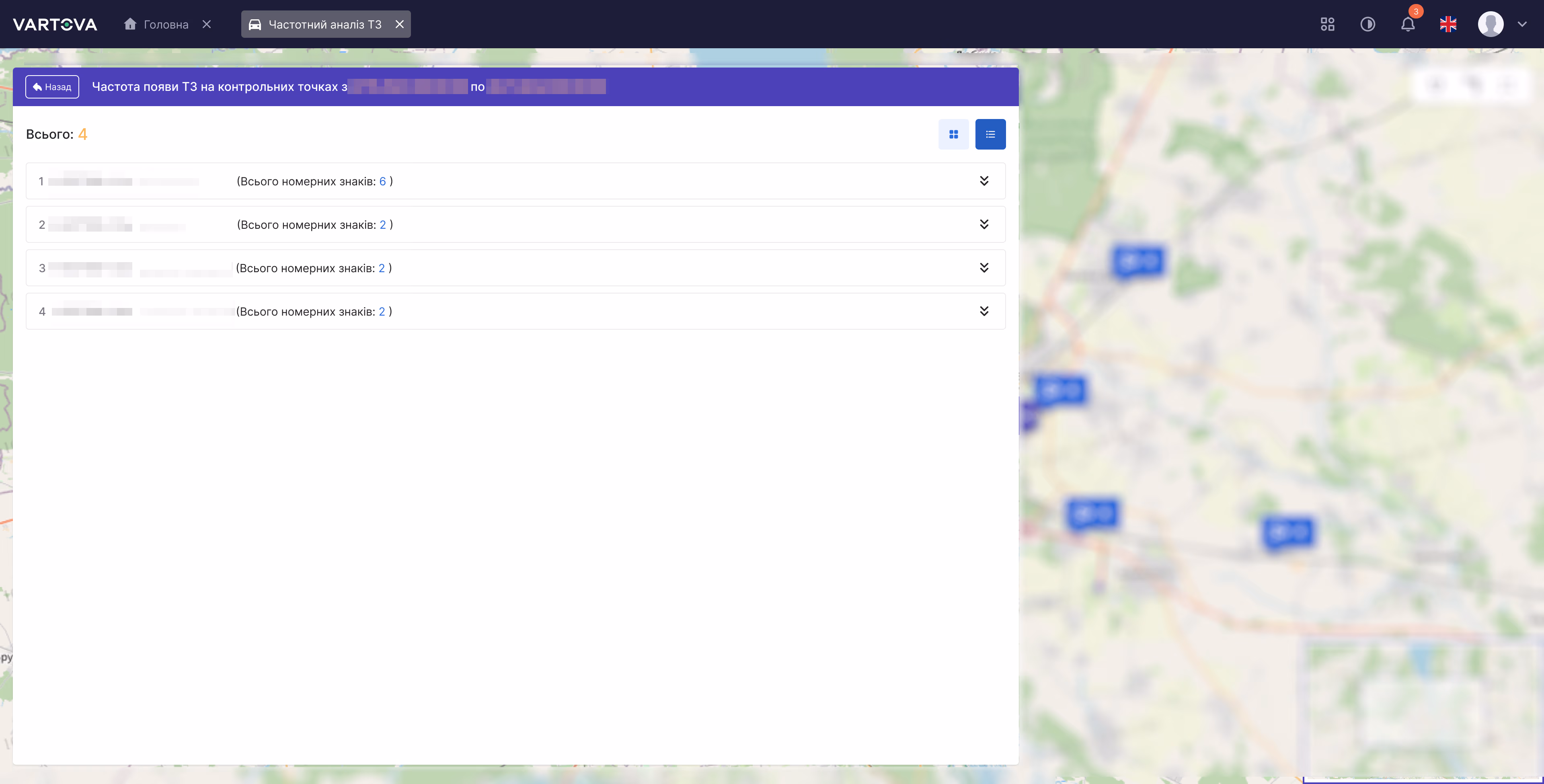Expand row 3 details chevron
Screen dimensions: 1544x784
click(x=984, y=267)
